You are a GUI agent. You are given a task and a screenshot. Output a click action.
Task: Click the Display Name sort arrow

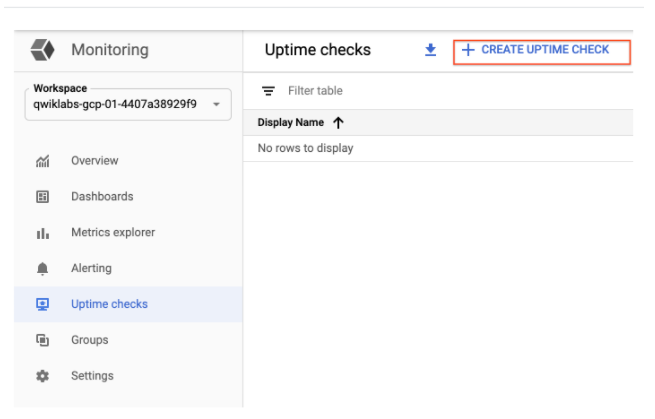pyautogui.click(x=338, y=123)
